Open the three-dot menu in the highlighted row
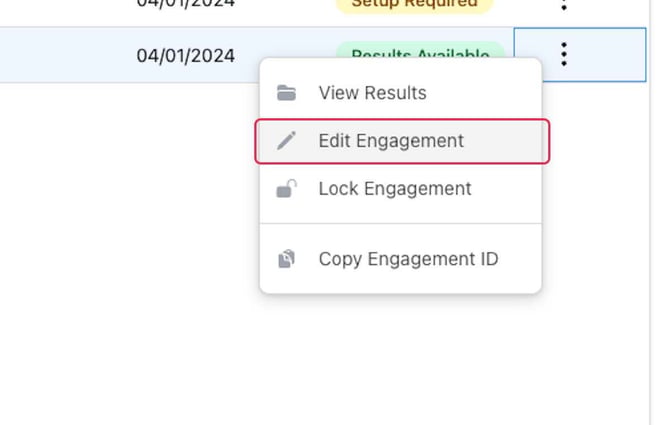 pyautogui.click(x=564, y=54)
